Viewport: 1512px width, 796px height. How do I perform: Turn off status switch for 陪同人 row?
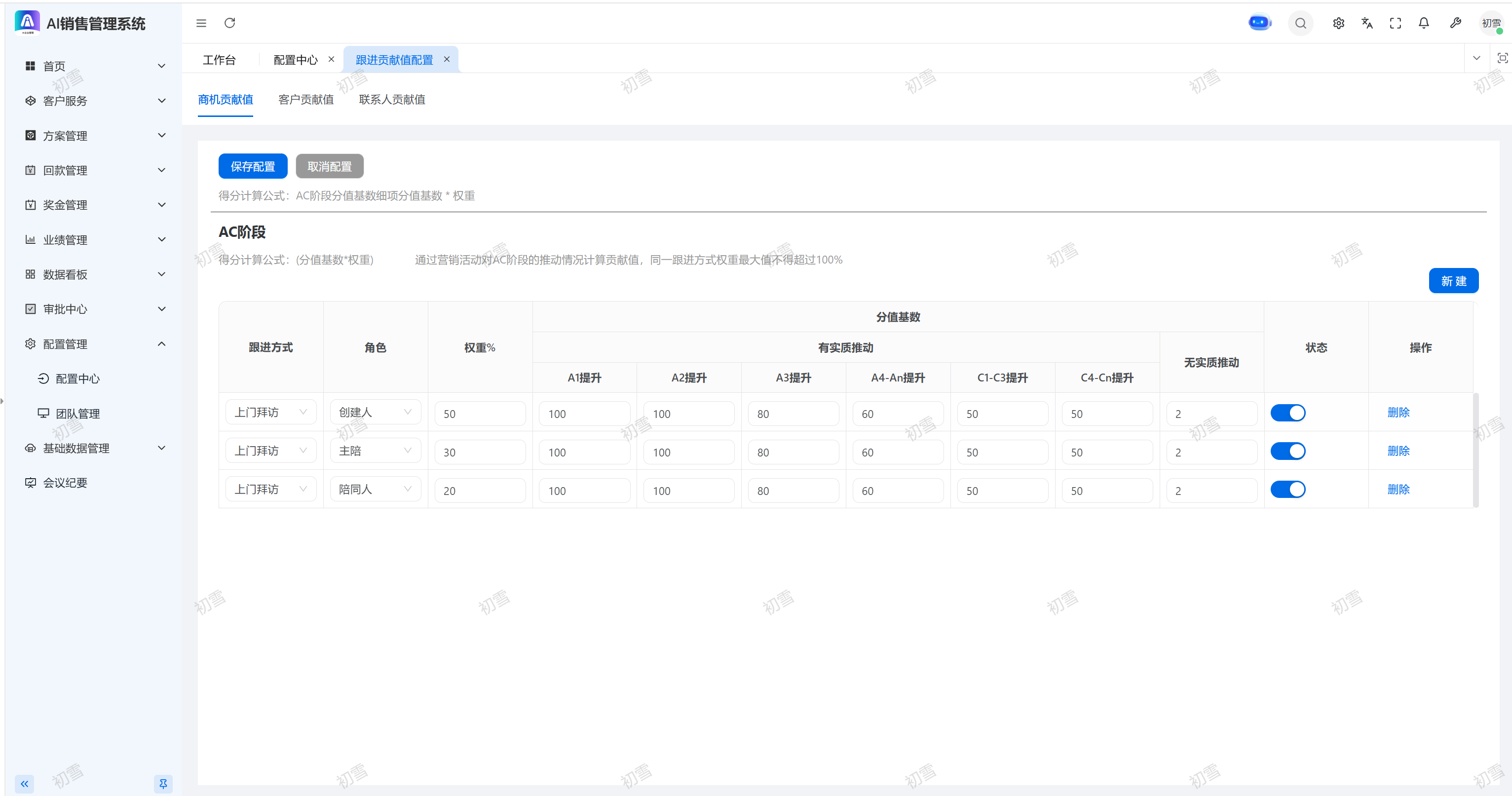click(x=1288, y=489)
